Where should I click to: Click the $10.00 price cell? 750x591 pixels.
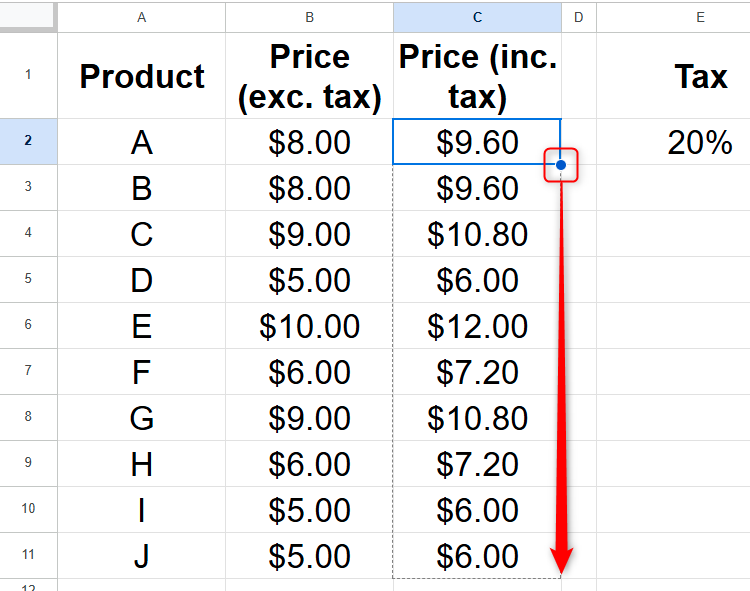309,326
